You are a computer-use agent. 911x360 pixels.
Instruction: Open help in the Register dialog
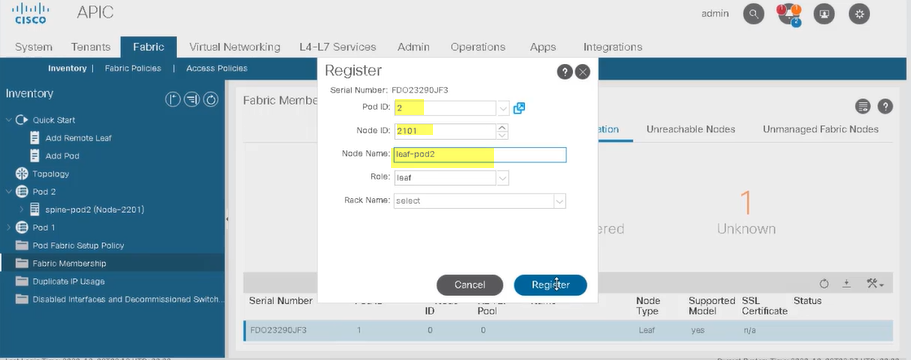click(565, 71)
